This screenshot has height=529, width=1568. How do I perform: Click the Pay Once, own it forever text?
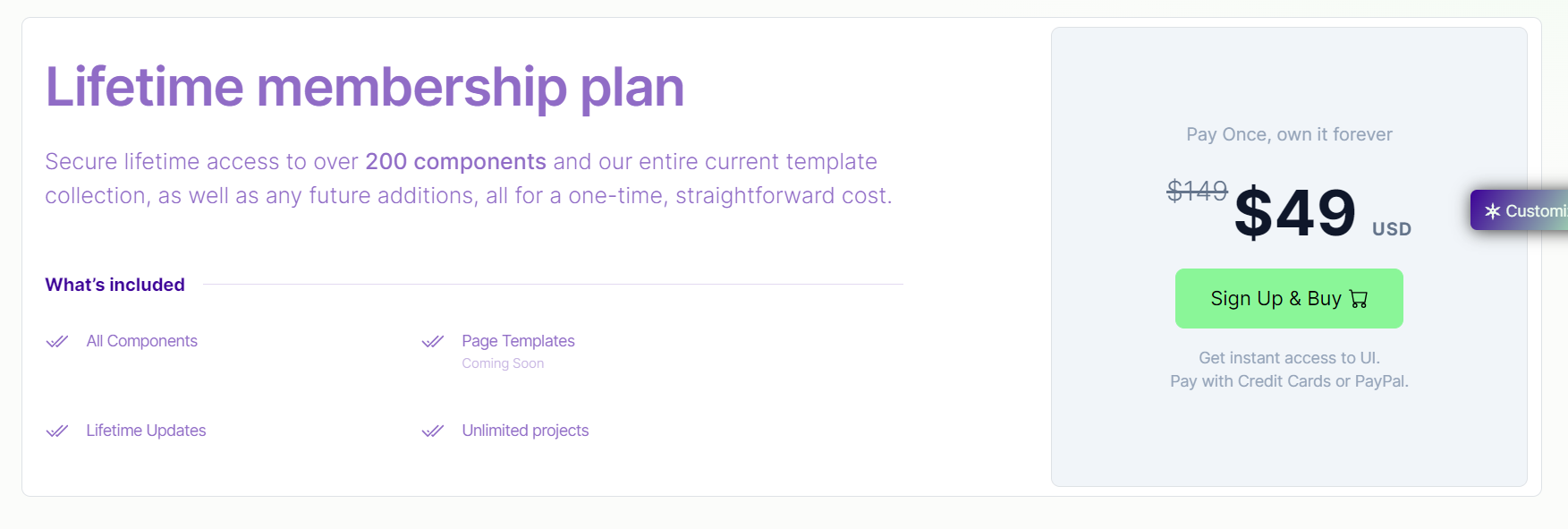1289,134
